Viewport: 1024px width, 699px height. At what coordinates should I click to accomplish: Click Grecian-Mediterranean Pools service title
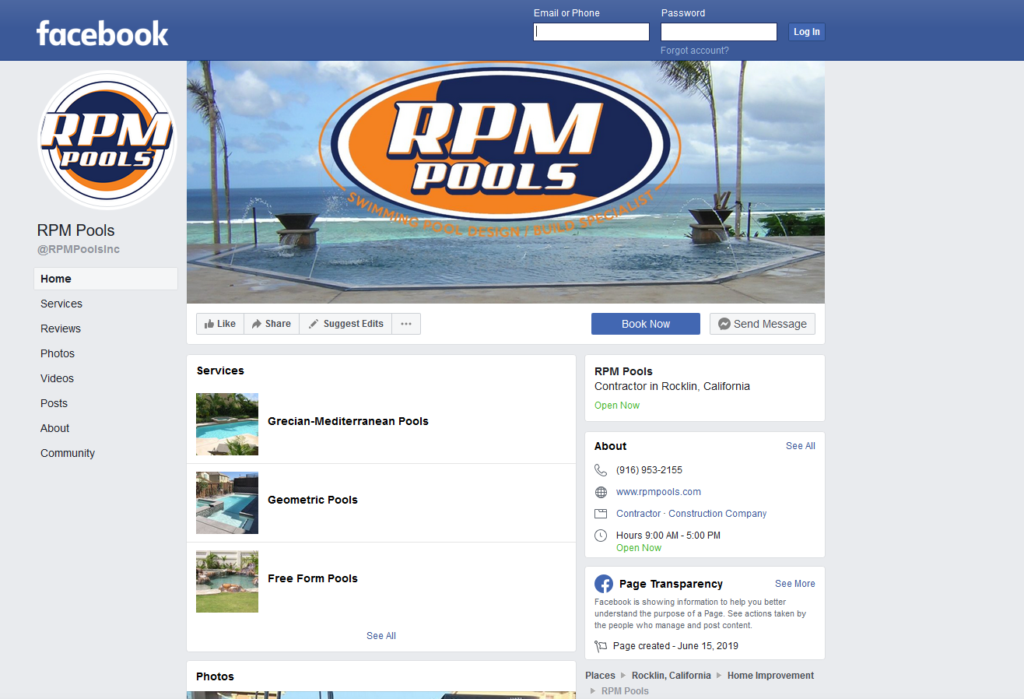348,421
